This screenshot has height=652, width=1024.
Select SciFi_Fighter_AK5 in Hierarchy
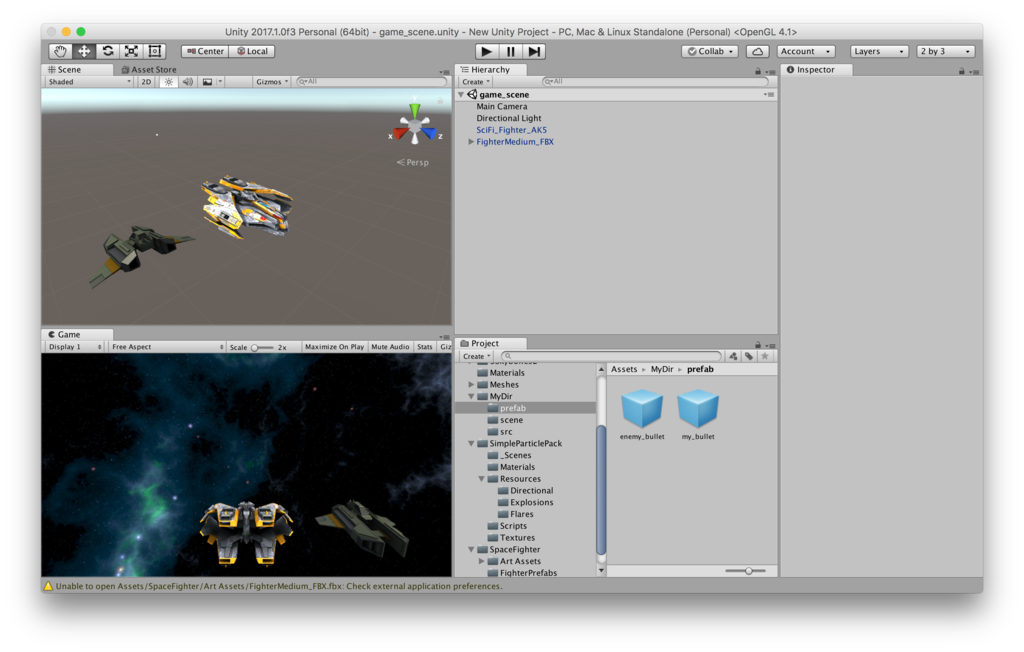[x=511, y=130]
